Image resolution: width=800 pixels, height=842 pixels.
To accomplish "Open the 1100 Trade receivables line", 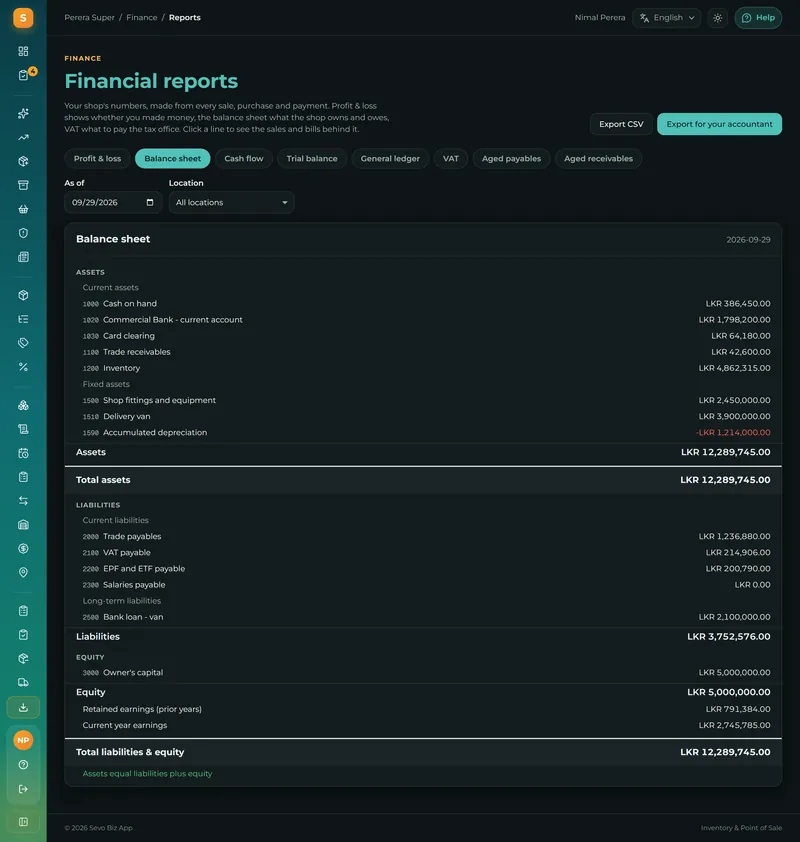I will tap(423, 352).
